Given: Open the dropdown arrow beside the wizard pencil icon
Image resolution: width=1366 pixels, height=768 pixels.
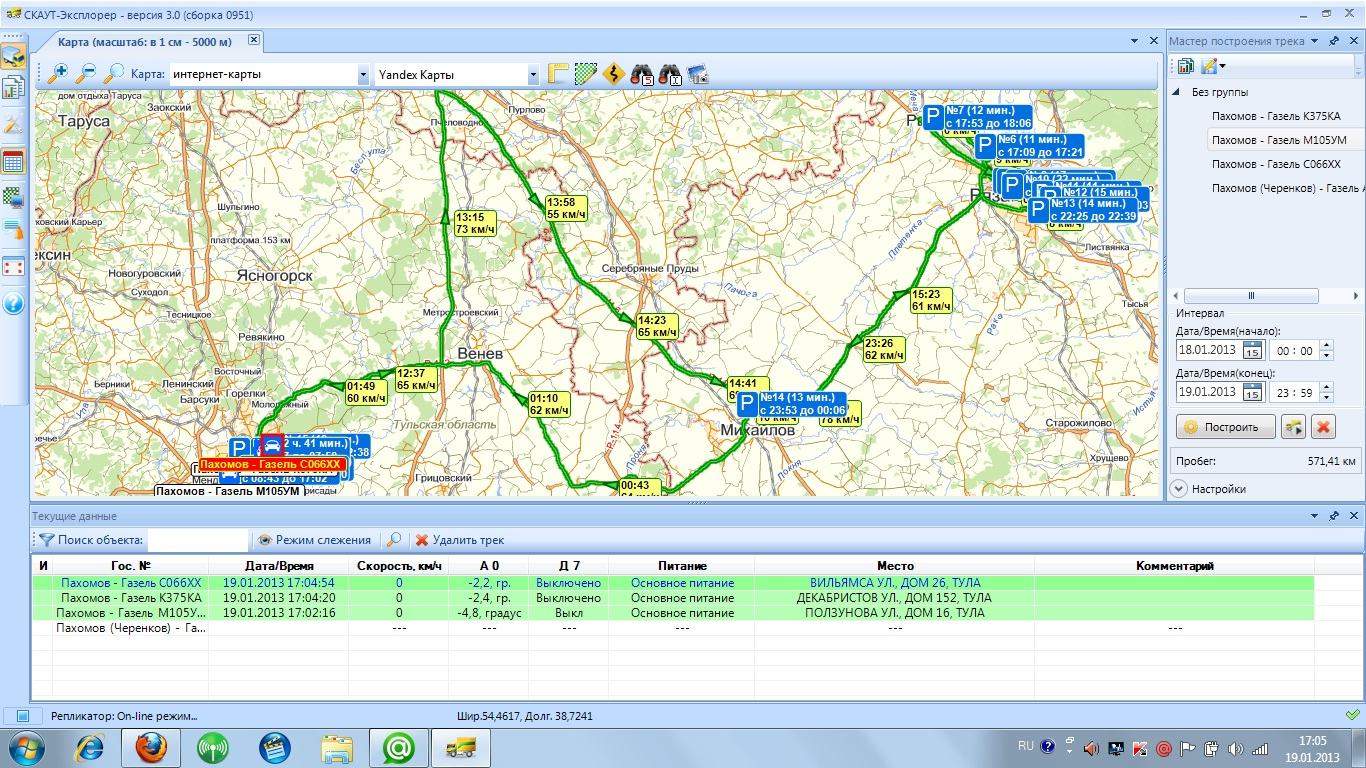Looking at the screenshot, I should pos(1222,66).
